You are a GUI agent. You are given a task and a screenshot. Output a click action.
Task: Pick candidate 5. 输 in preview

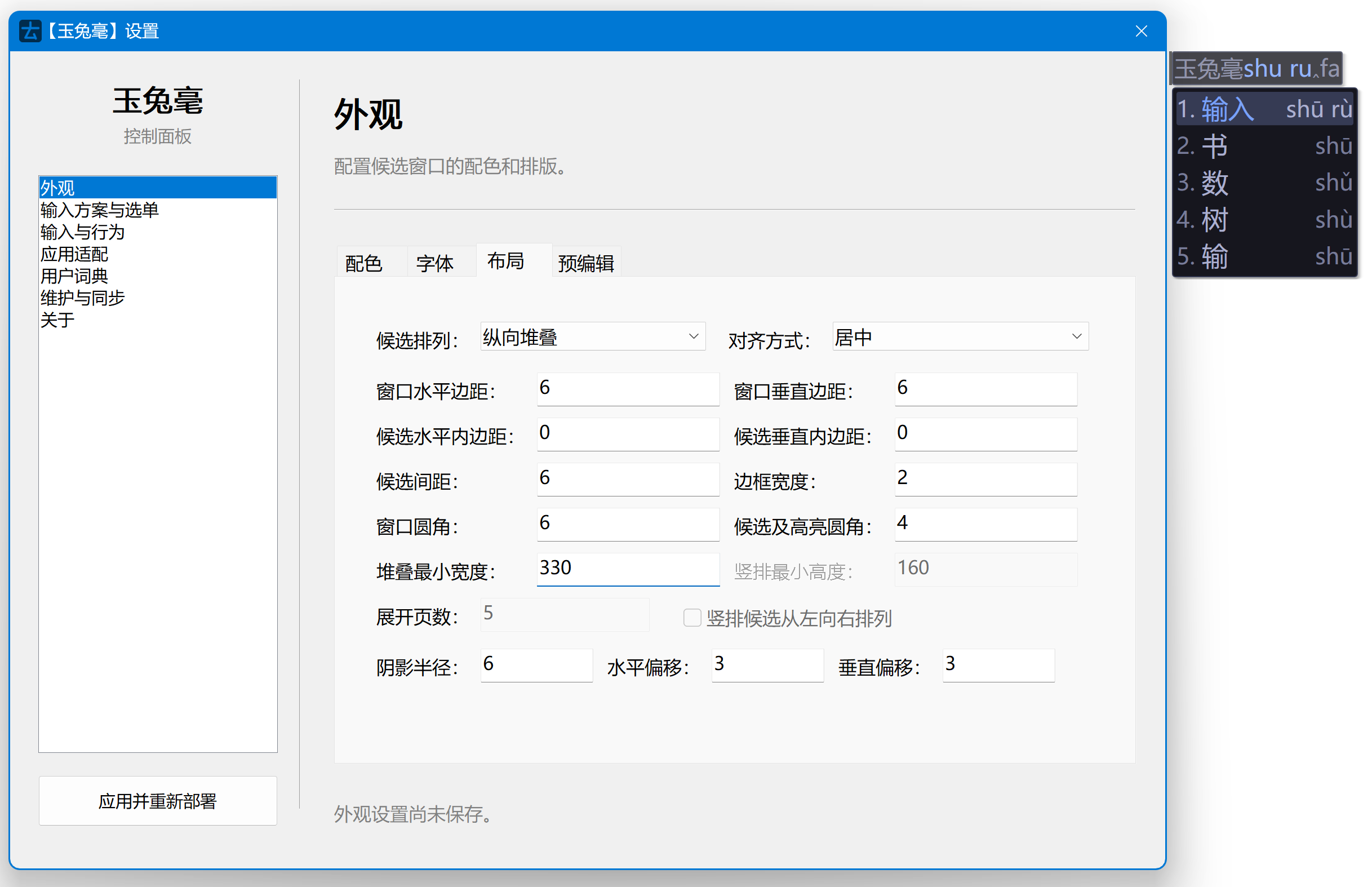pyautogui.click(x=1264, y=256)
